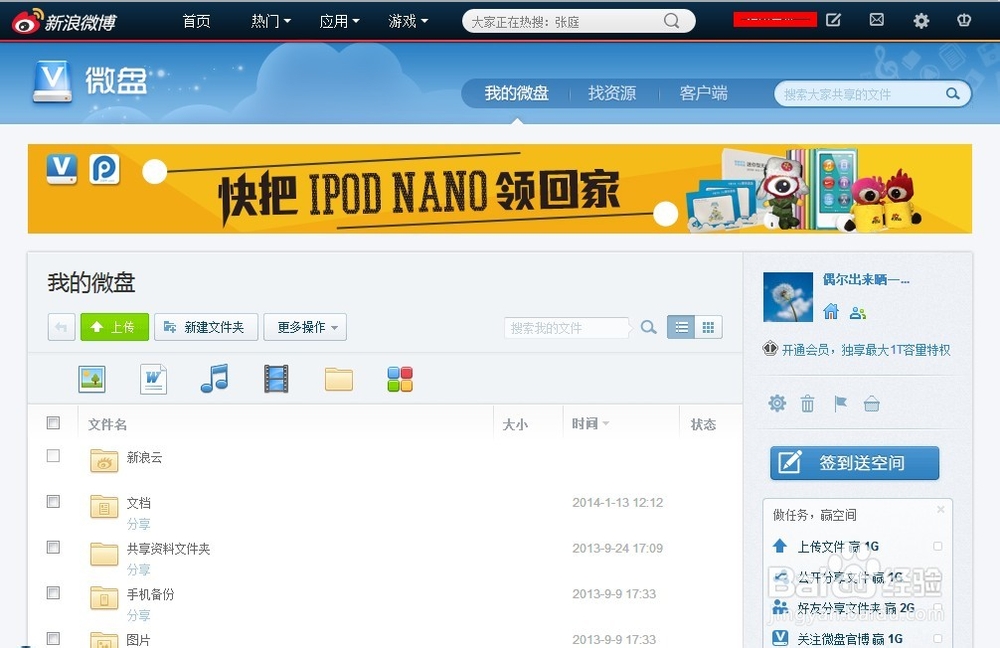Image resolution: width=1000 pixels, height=648 pixels.
Task: Filter files by music note icon
Action: pyautogui.click(x=214, y=379)
